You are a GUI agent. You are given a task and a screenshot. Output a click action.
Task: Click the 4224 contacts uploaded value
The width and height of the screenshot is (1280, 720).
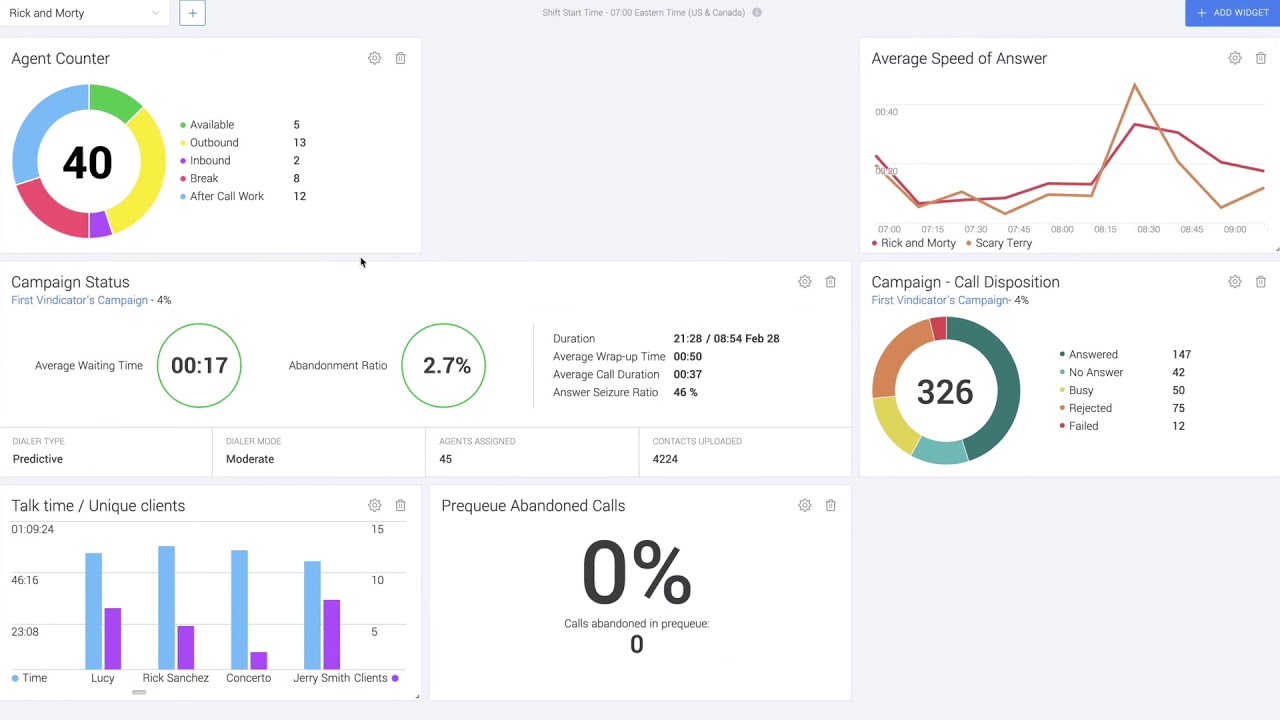pyautogui.click(x=665, y=459)
